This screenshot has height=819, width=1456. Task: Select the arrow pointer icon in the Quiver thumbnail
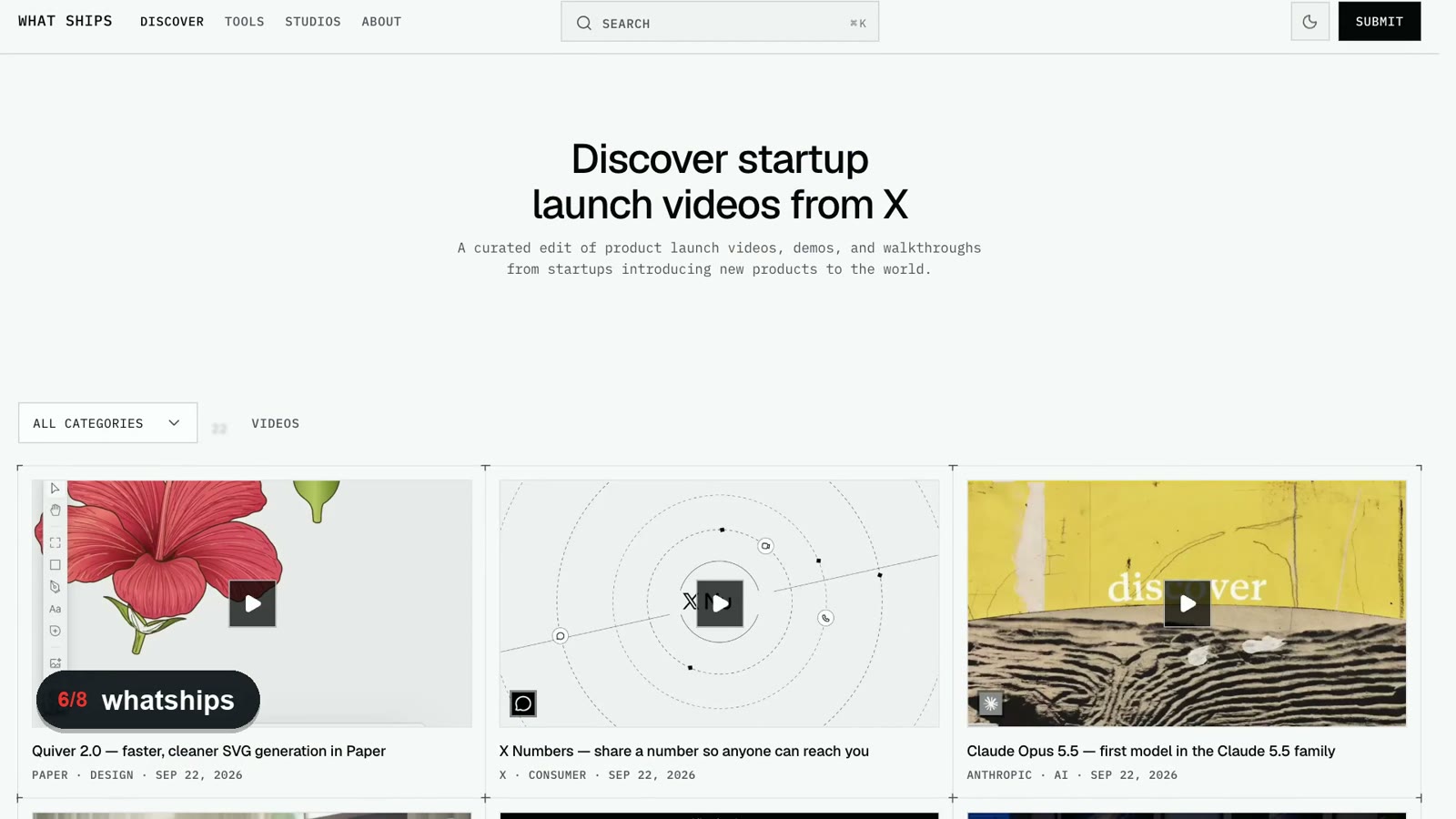pos(55,489)
